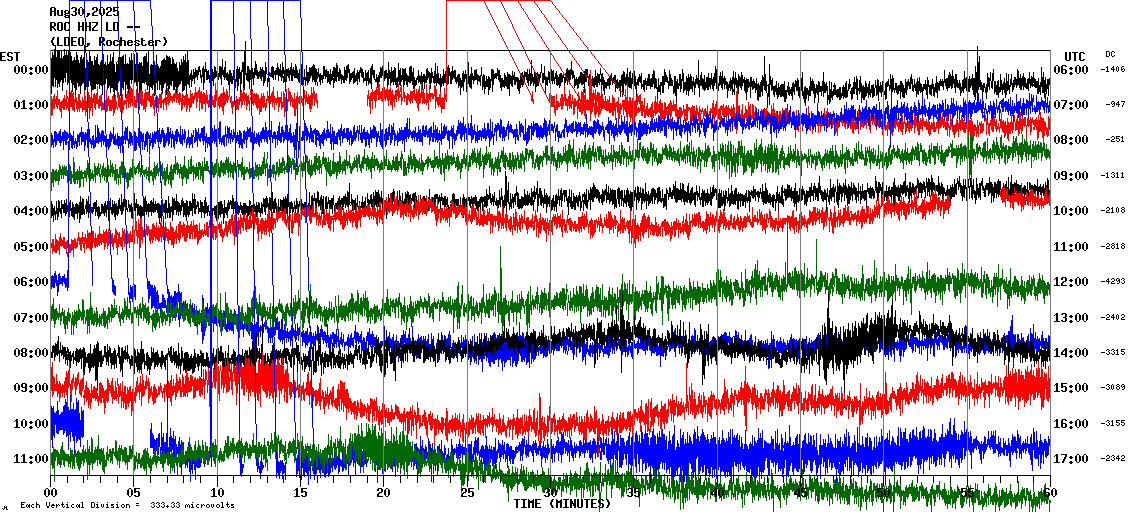The image size is (1130, 519).
Task: Click the UTC column header
Action: click(x=1075, y=56)
